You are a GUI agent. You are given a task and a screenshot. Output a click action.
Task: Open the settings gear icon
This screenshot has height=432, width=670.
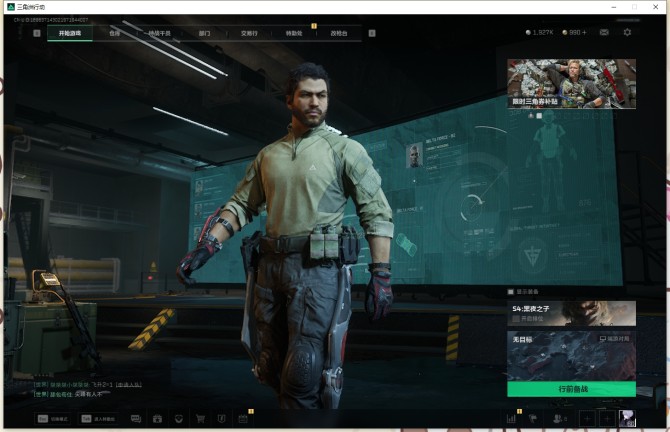pyautogui.click(x=627, y=32)
